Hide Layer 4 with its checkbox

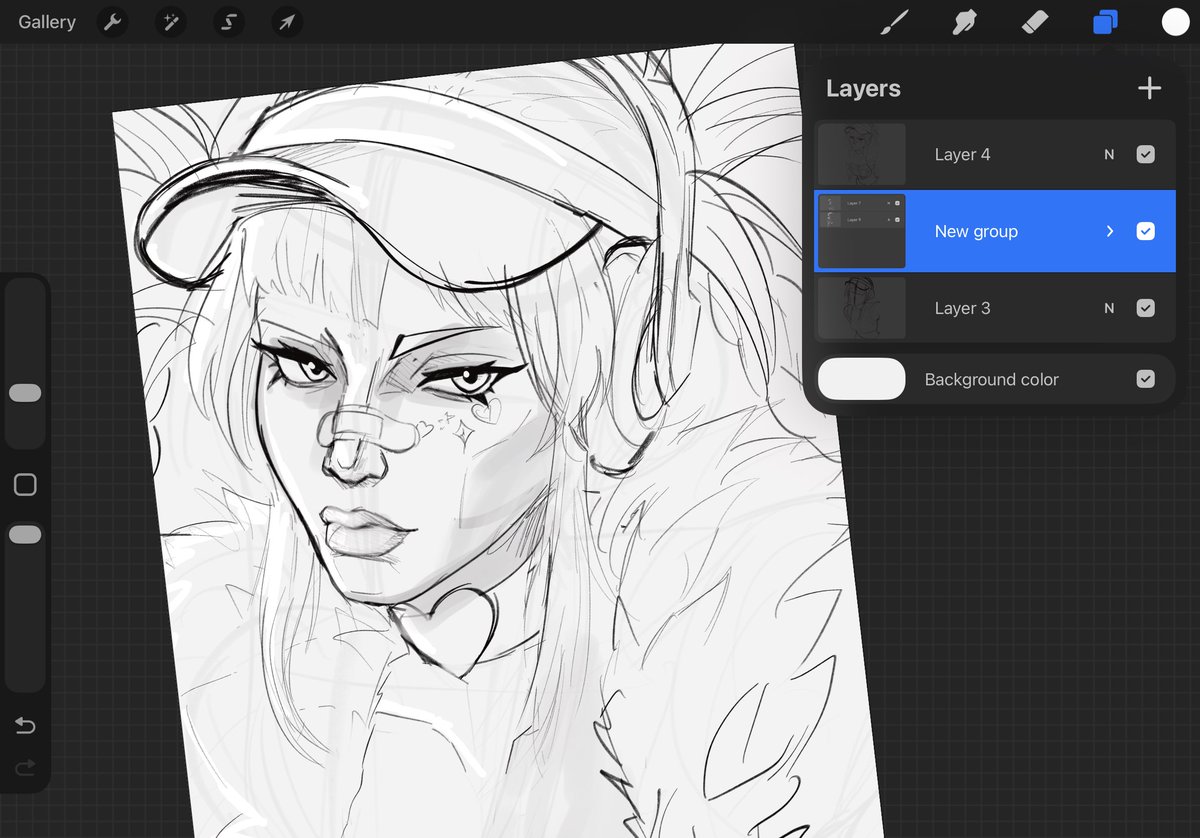pos(1146,154)
